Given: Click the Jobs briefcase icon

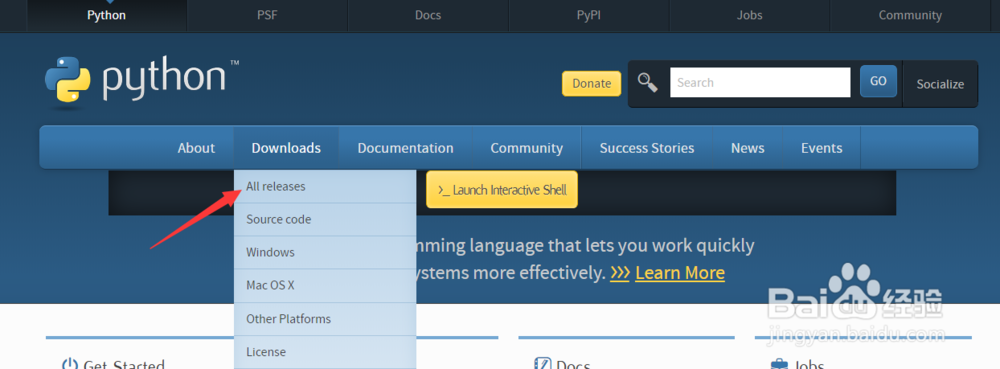Looking at the screenshot, I should [x=779, y=365].
